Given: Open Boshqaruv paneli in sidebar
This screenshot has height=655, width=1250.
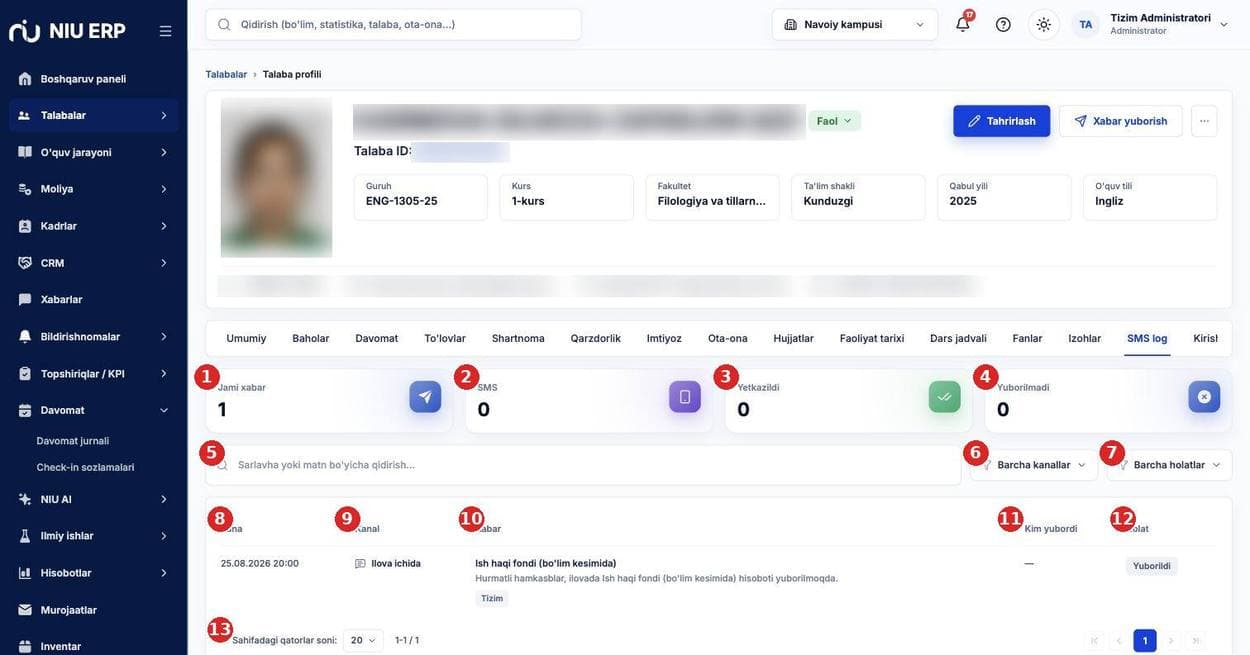Looking at the screenshot, I should 94,78.
